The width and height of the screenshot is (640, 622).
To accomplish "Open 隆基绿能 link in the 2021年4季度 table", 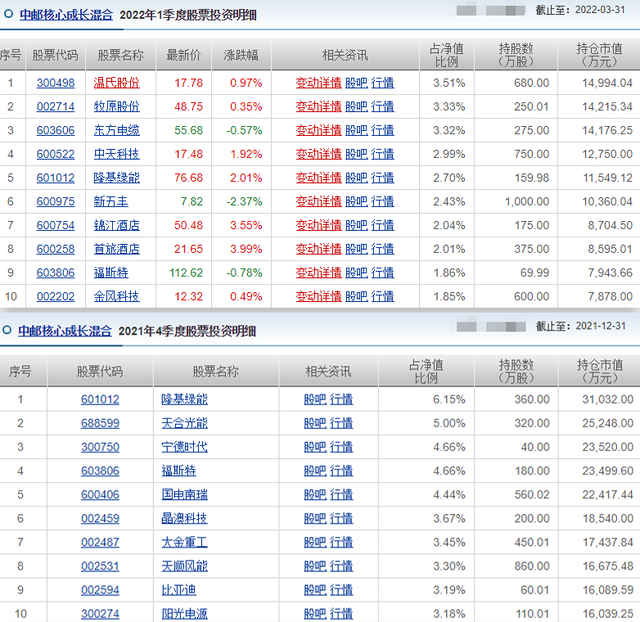I will [184, 399].
